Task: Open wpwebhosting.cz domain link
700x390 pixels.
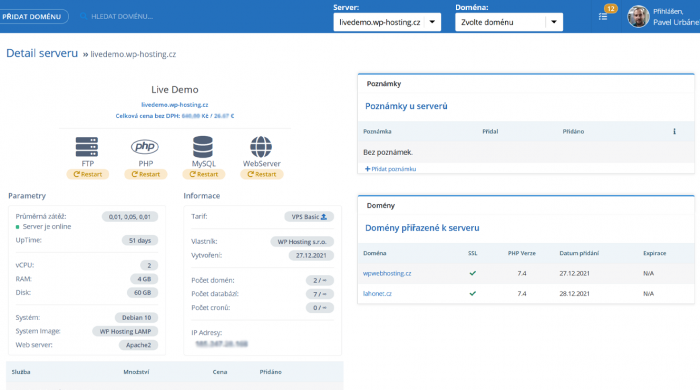Action: point(387,273)
